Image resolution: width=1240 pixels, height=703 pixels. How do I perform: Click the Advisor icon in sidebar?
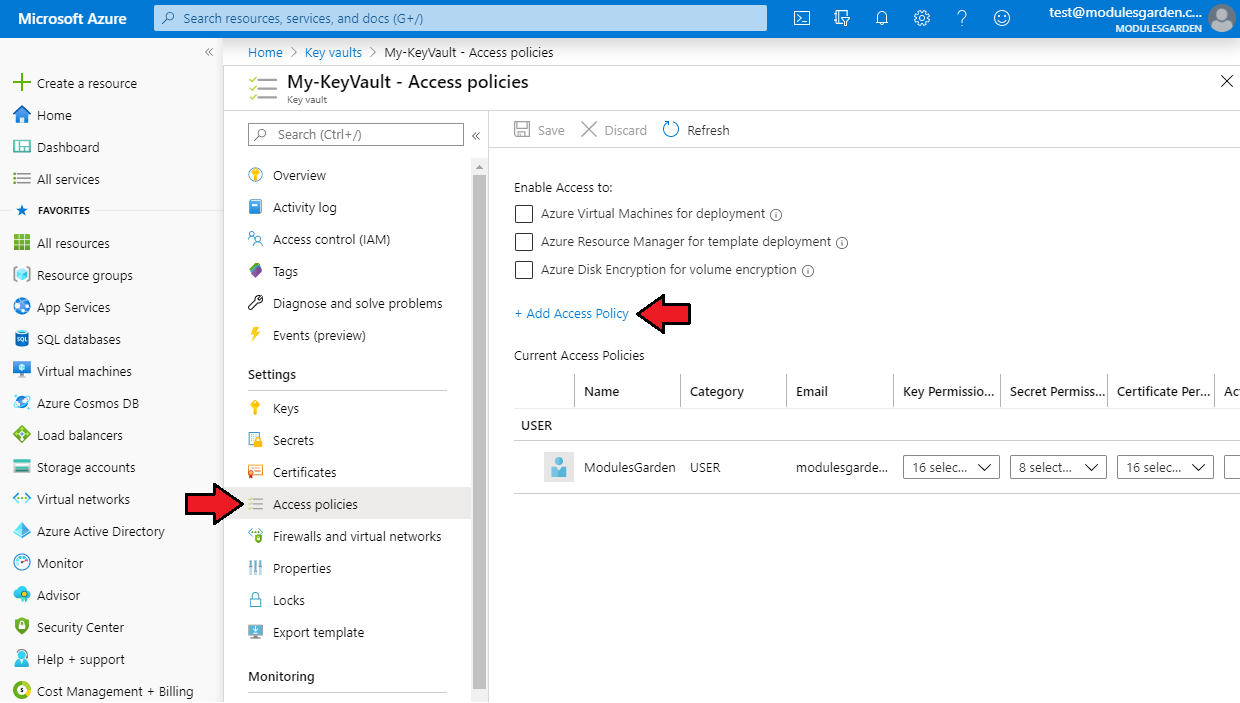point(21,595)
